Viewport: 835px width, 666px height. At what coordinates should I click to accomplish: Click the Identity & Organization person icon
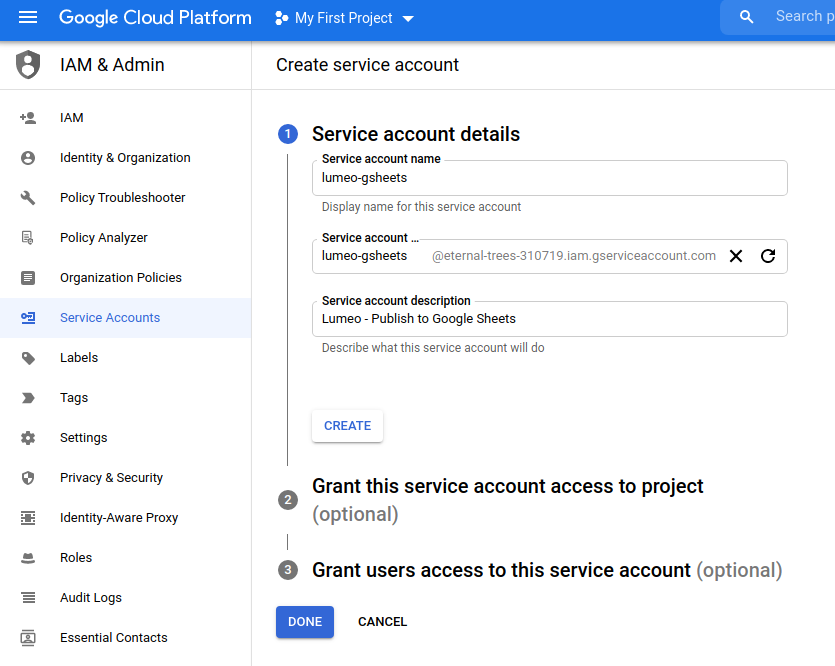point(28,158)
